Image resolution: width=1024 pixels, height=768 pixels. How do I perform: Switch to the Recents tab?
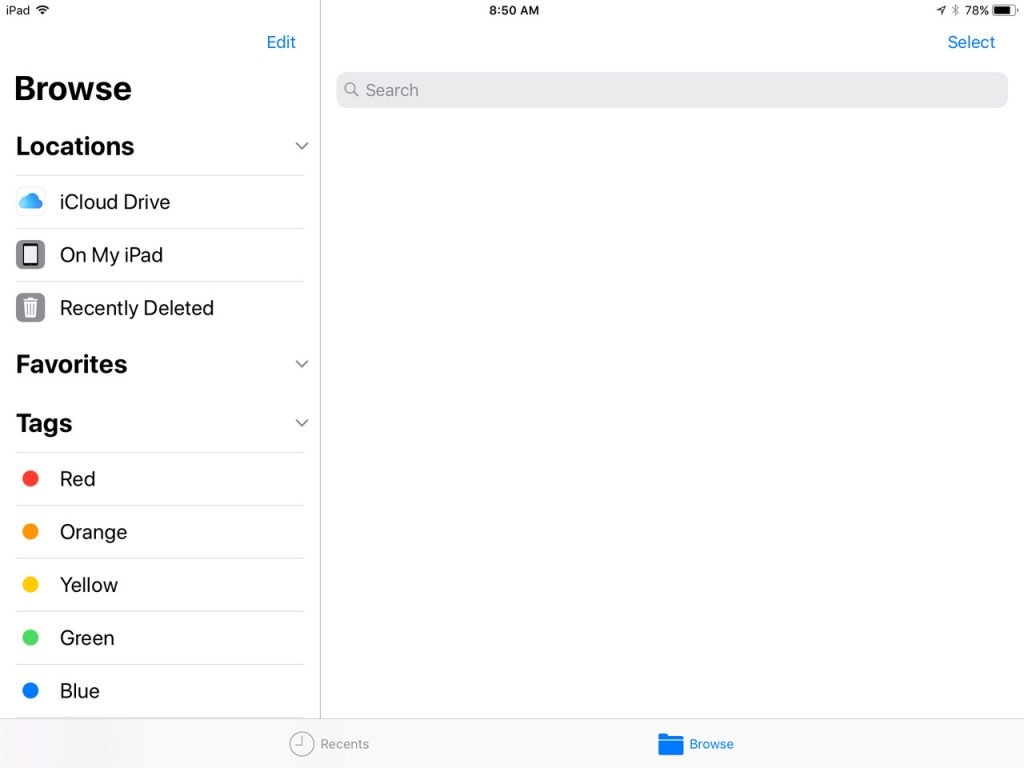[x=329, y=743]
